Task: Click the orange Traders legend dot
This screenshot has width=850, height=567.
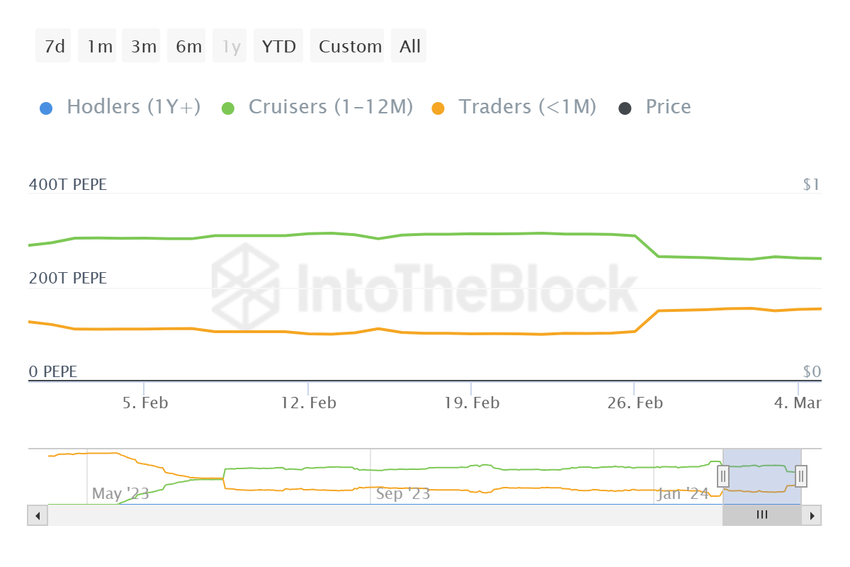Action: point(438,108)
